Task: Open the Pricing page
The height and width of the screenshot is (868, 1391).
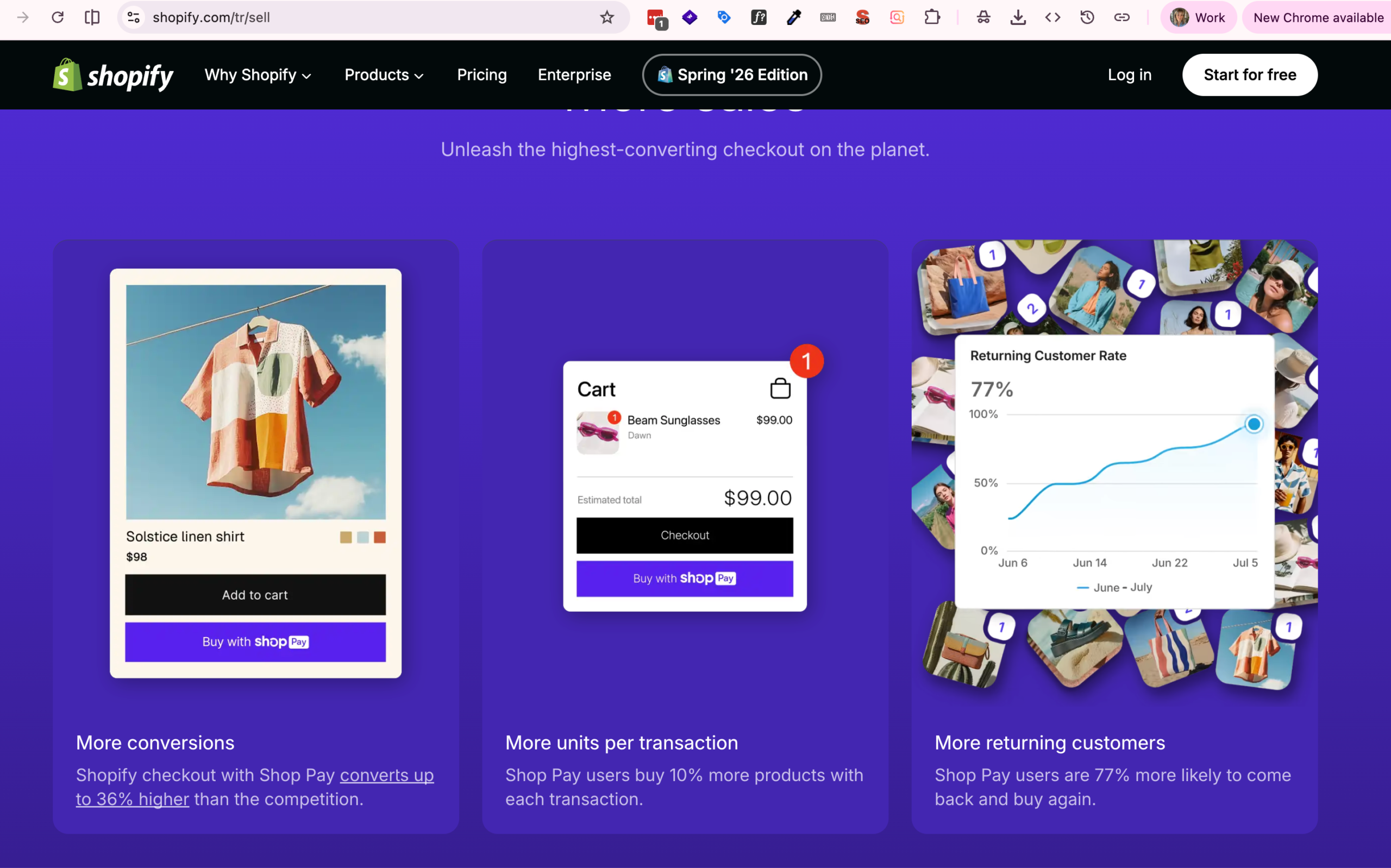Action: (x=481, y=74)
